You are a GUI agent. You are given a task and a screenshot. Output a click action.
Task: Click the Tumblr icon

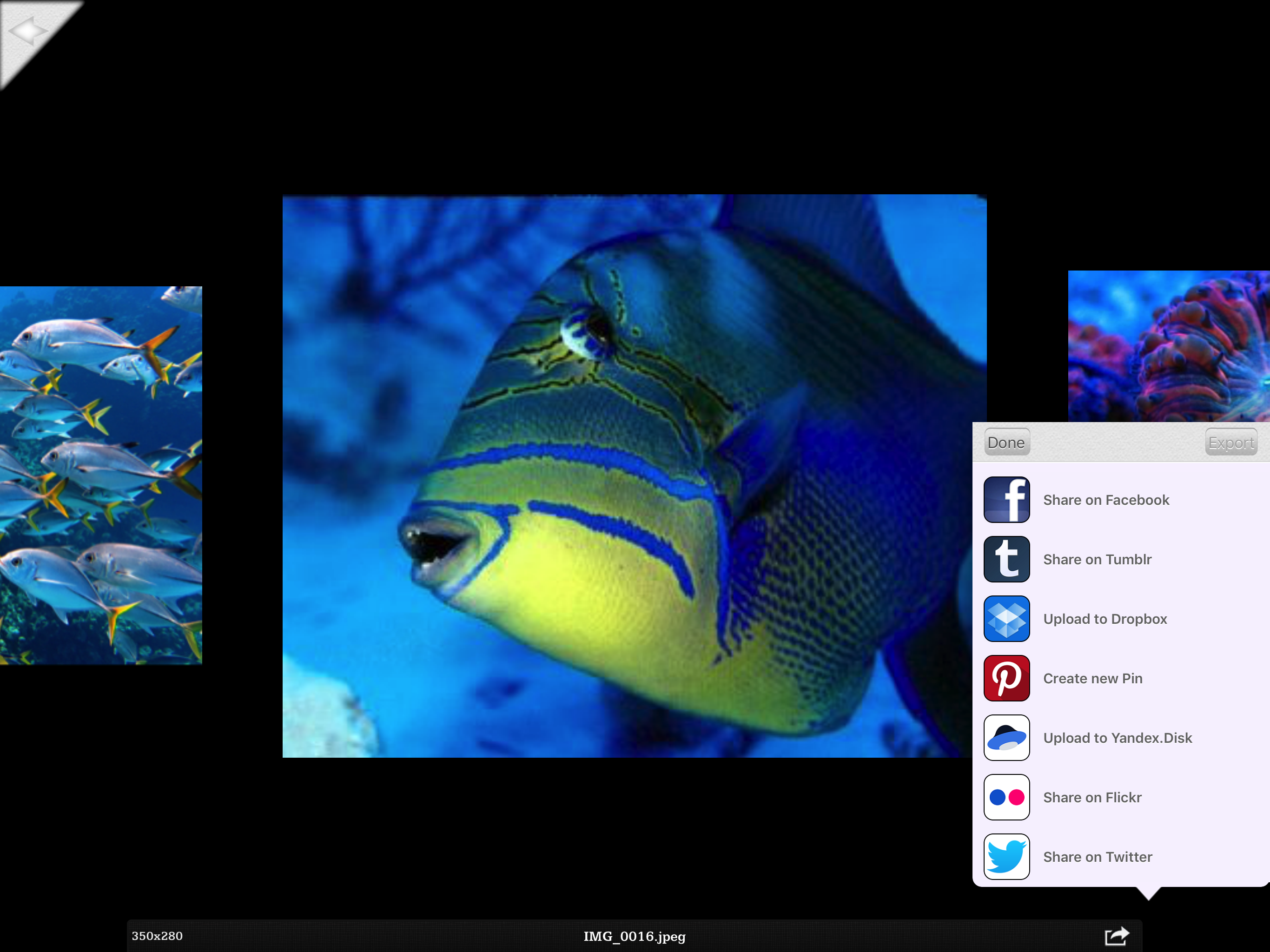(x=1006, y=559)
